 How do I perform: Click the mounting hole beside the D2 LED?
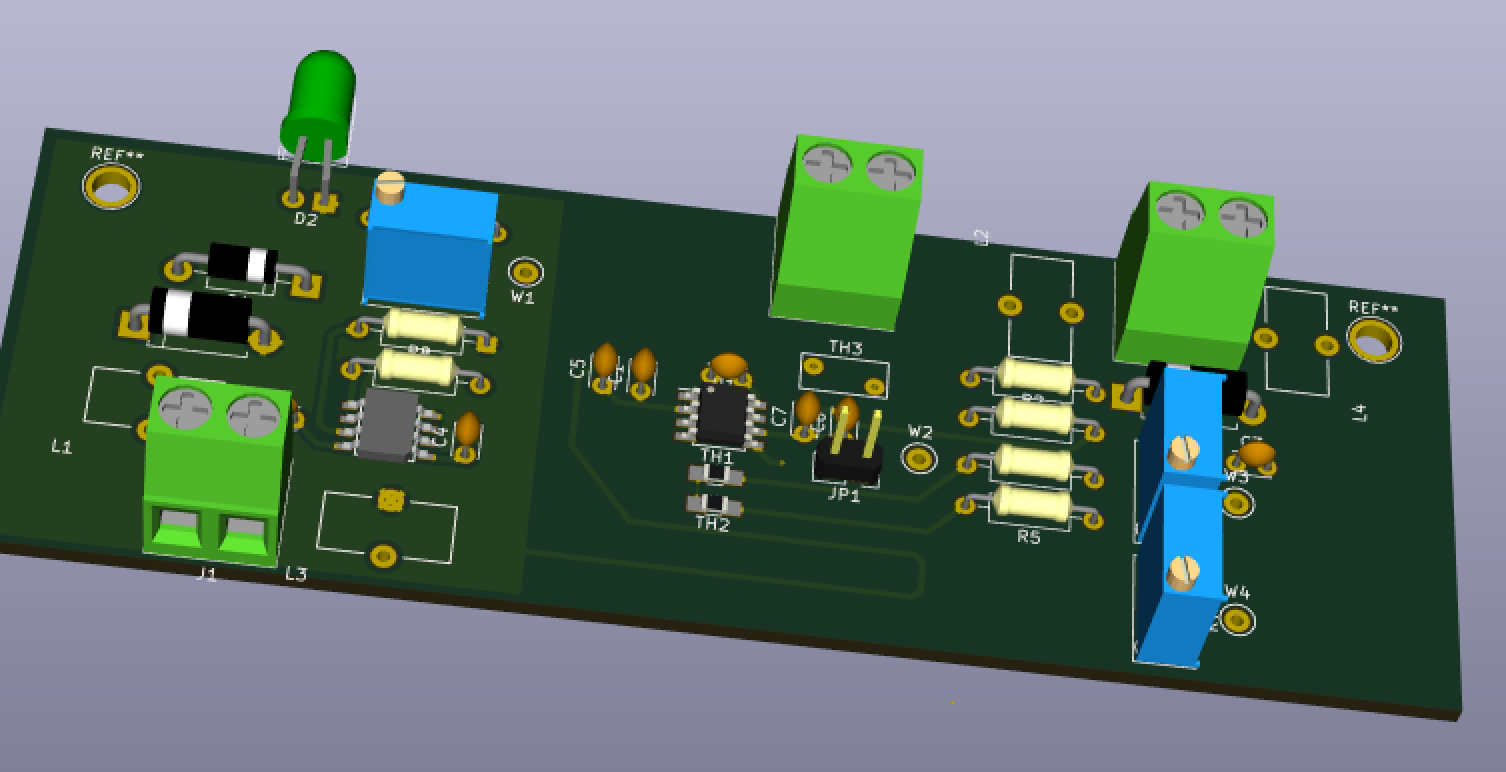[x=111, y=186]
